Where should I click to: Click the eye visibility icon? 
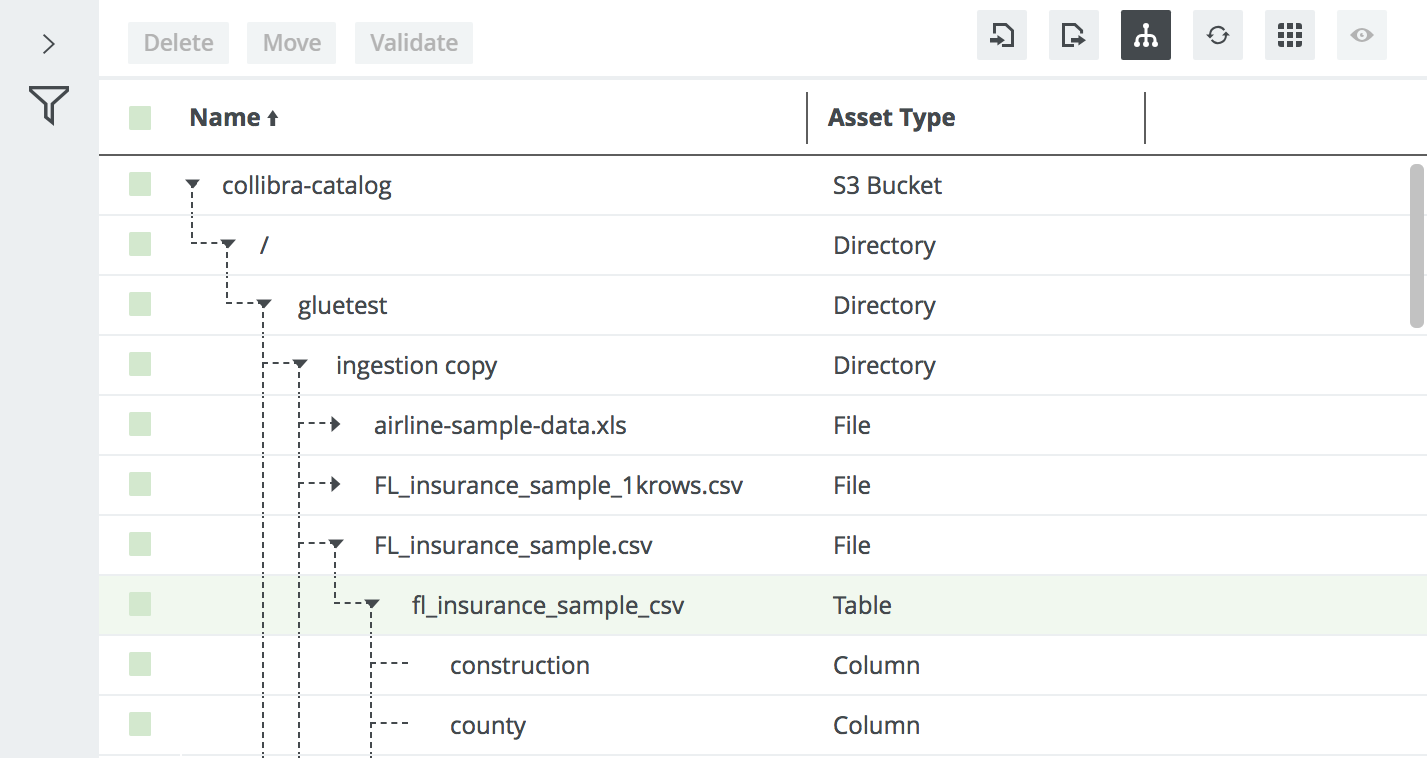point(1361,36)
